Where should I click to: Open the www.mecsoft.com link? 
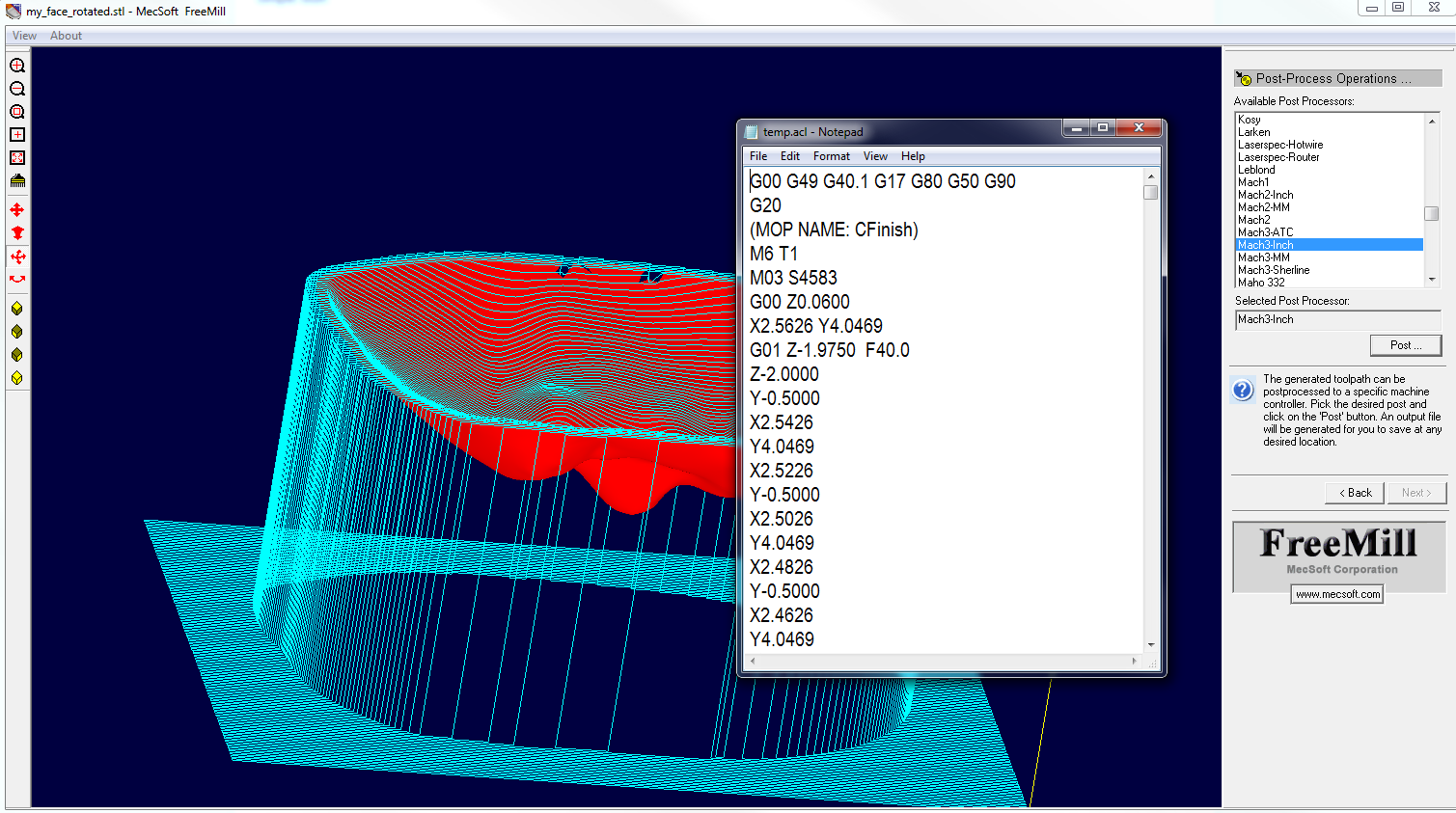click(x=1337, y=594)
